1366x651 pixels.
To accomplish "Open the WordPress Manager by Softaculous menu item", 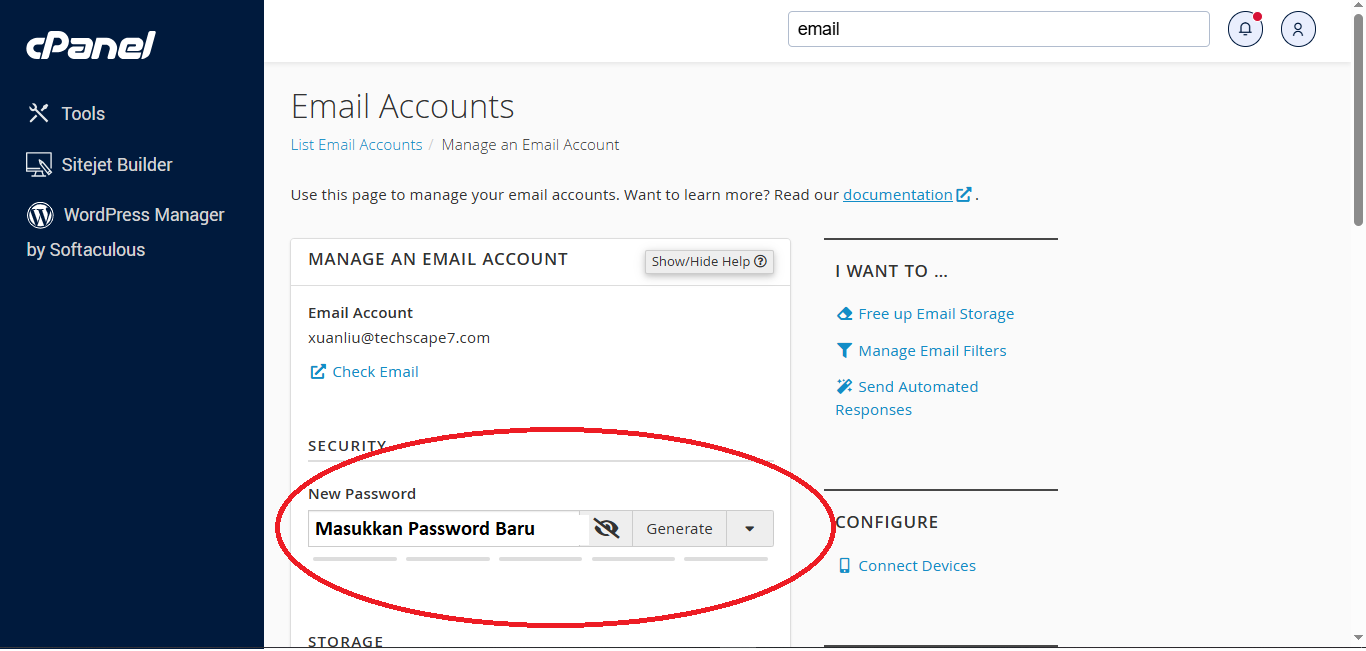I will click(126, 232).
